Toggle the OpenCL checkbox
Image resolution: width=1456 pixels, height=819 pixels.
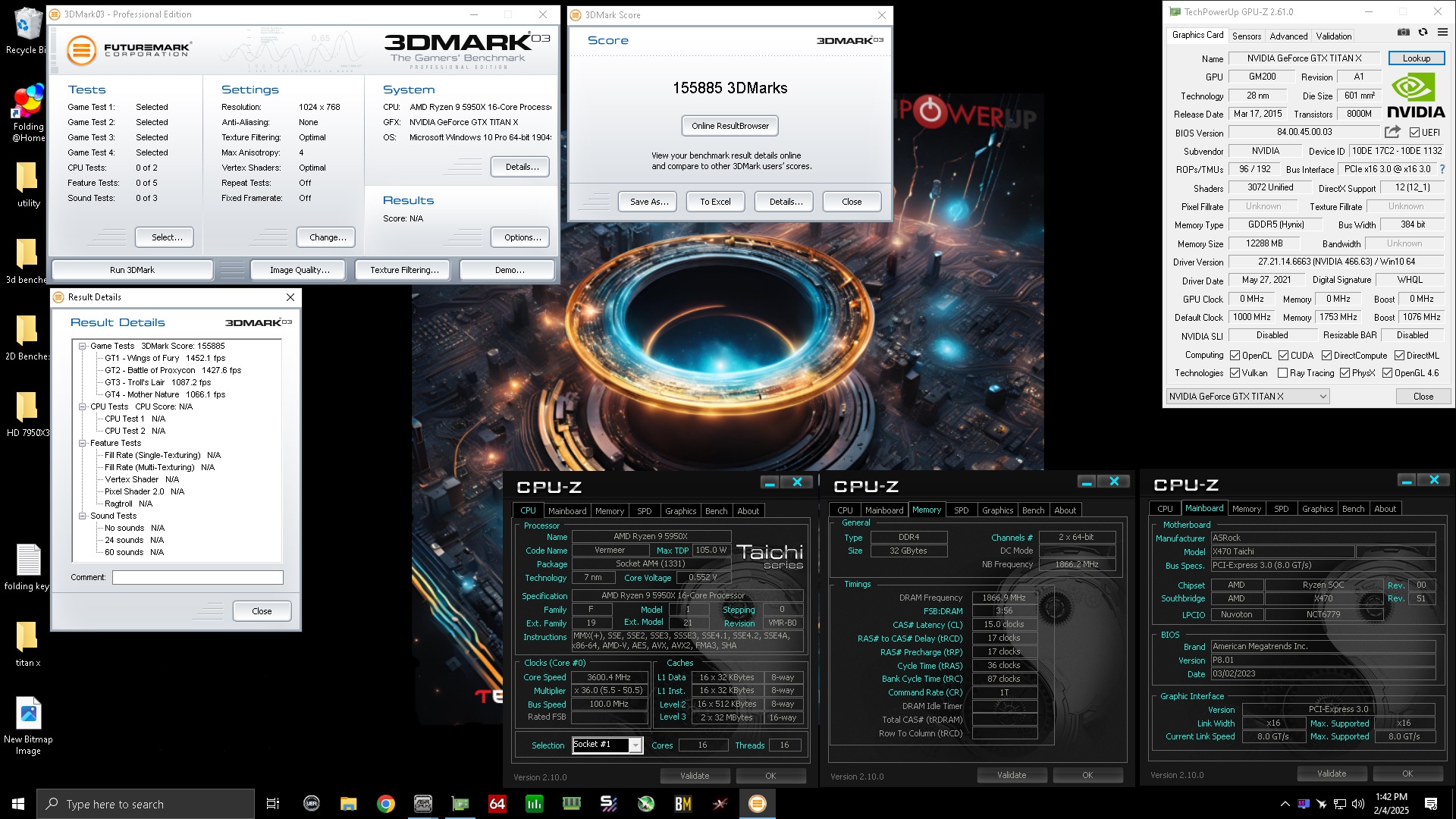(1235, 355)
